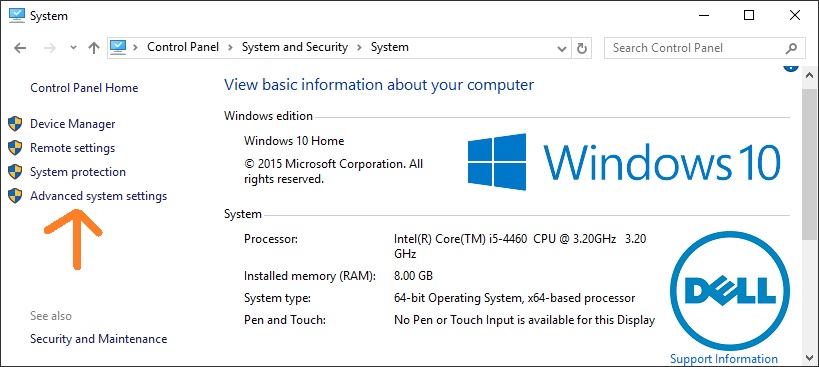Click the Refresh button in address bar
Viewport: 819px width, 367px height.
pos(581,48)
